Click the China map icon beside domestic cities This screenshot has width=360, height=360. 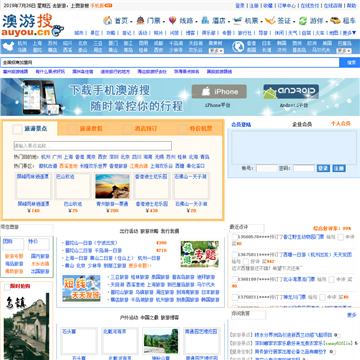[8, 46]
